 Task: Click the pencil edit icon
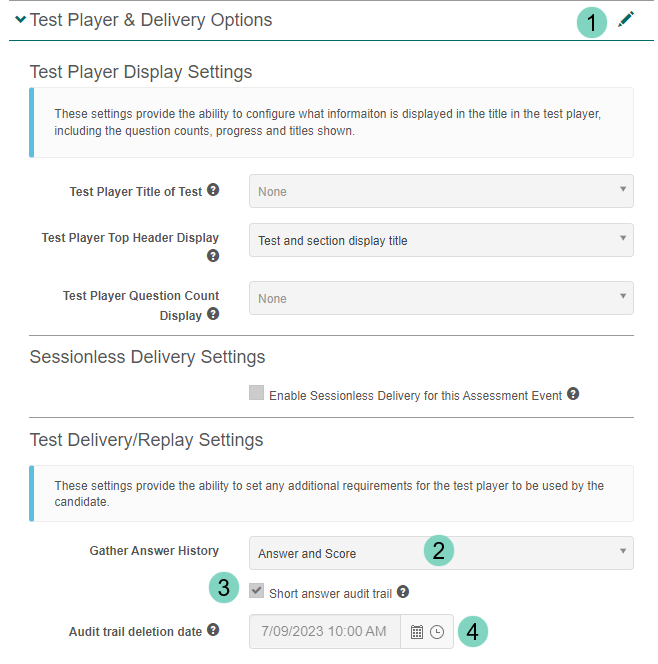click(x=626, y=19)
